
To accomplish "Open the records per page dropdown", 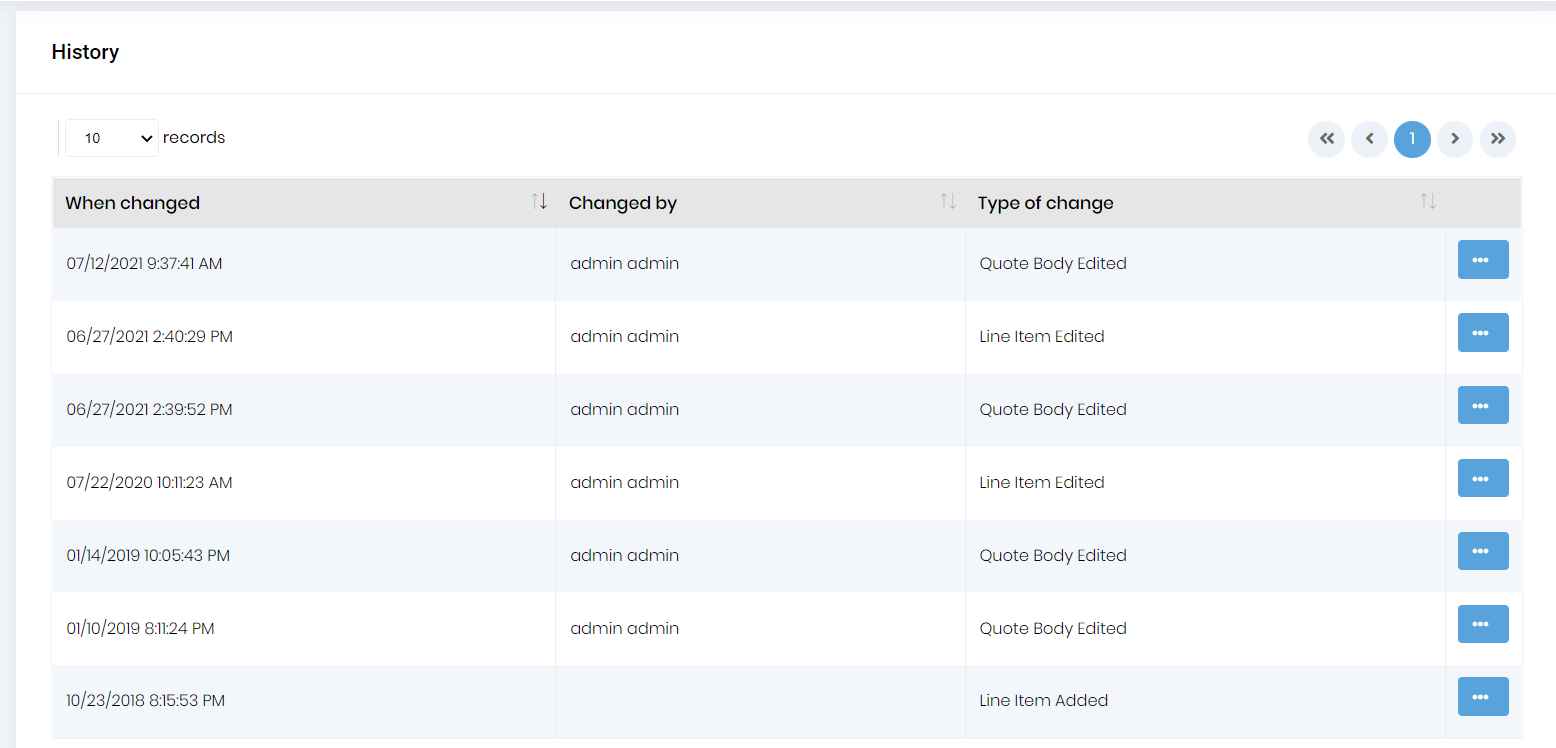I will (x=112, y=138).
